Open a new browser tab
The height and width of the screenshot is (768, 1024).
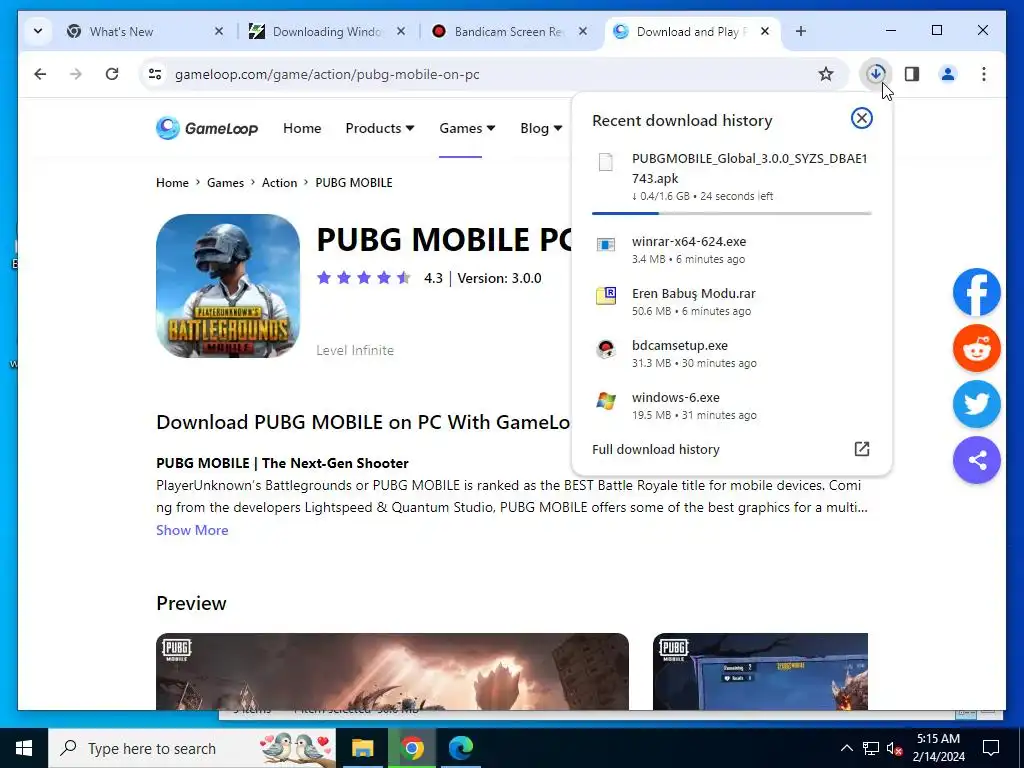tap(801, 31)
